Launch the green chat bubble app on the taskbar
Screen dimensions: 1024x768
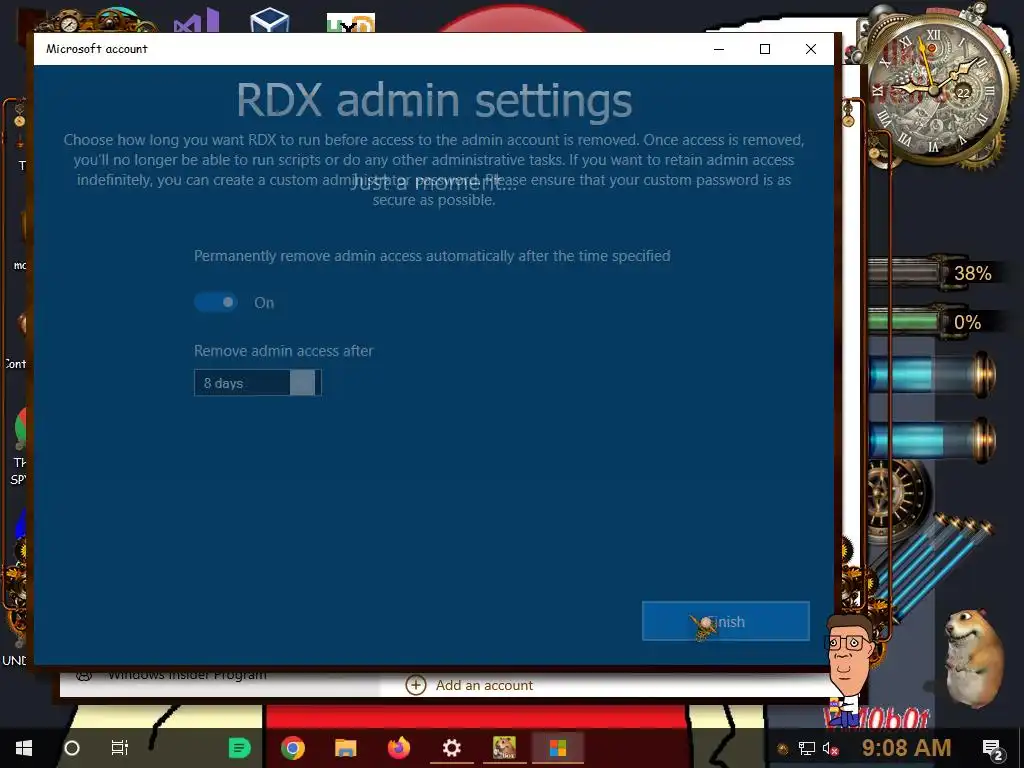(240, 748)
